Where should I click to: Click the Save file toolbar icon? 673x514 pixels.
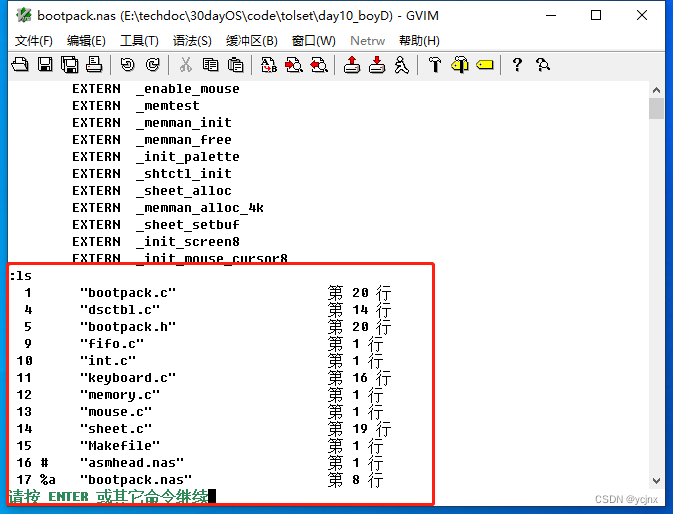click(45, 65)
